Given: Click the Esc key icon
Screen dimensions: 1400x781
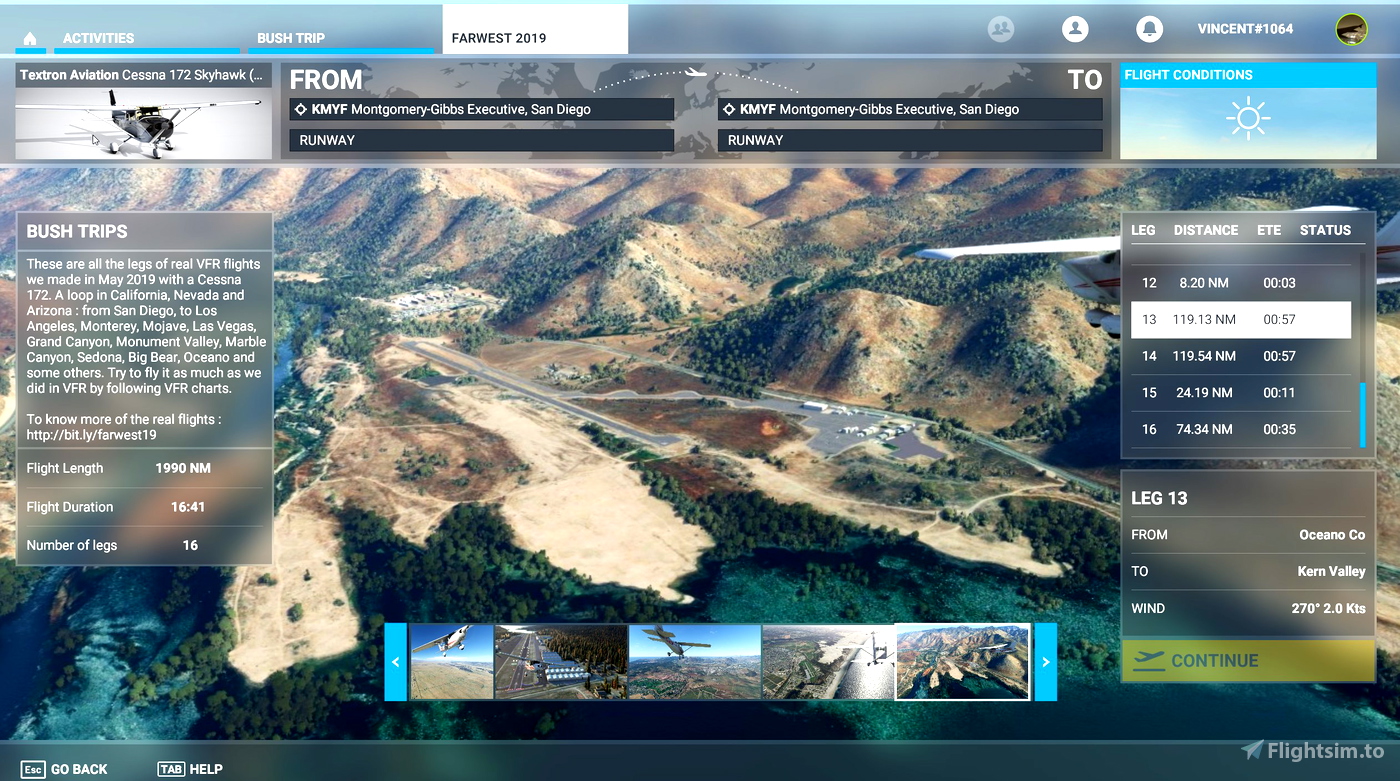Looking at the screenshot, I should point(33,769).
